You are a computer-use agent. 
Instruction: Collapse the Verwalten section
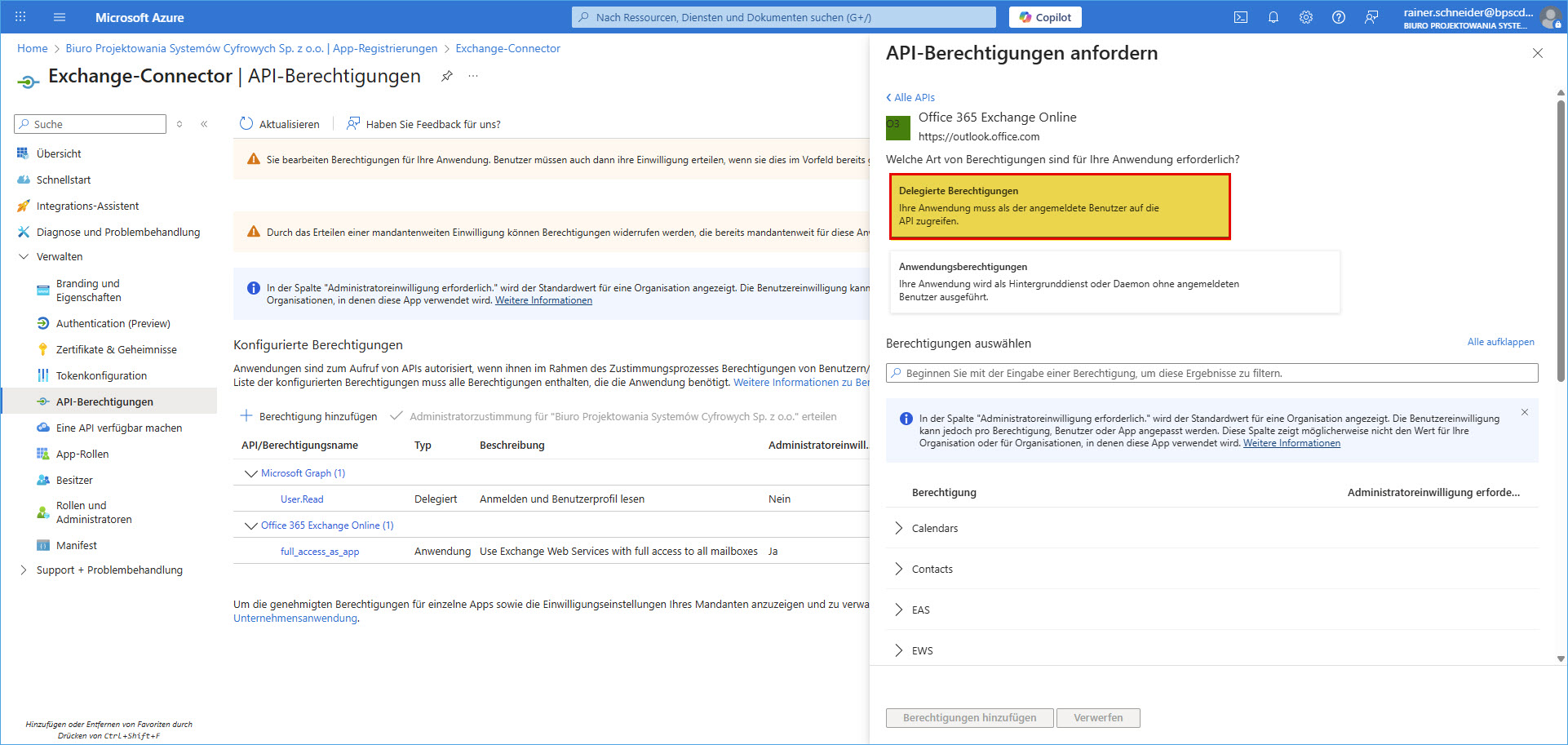[23, 256]
